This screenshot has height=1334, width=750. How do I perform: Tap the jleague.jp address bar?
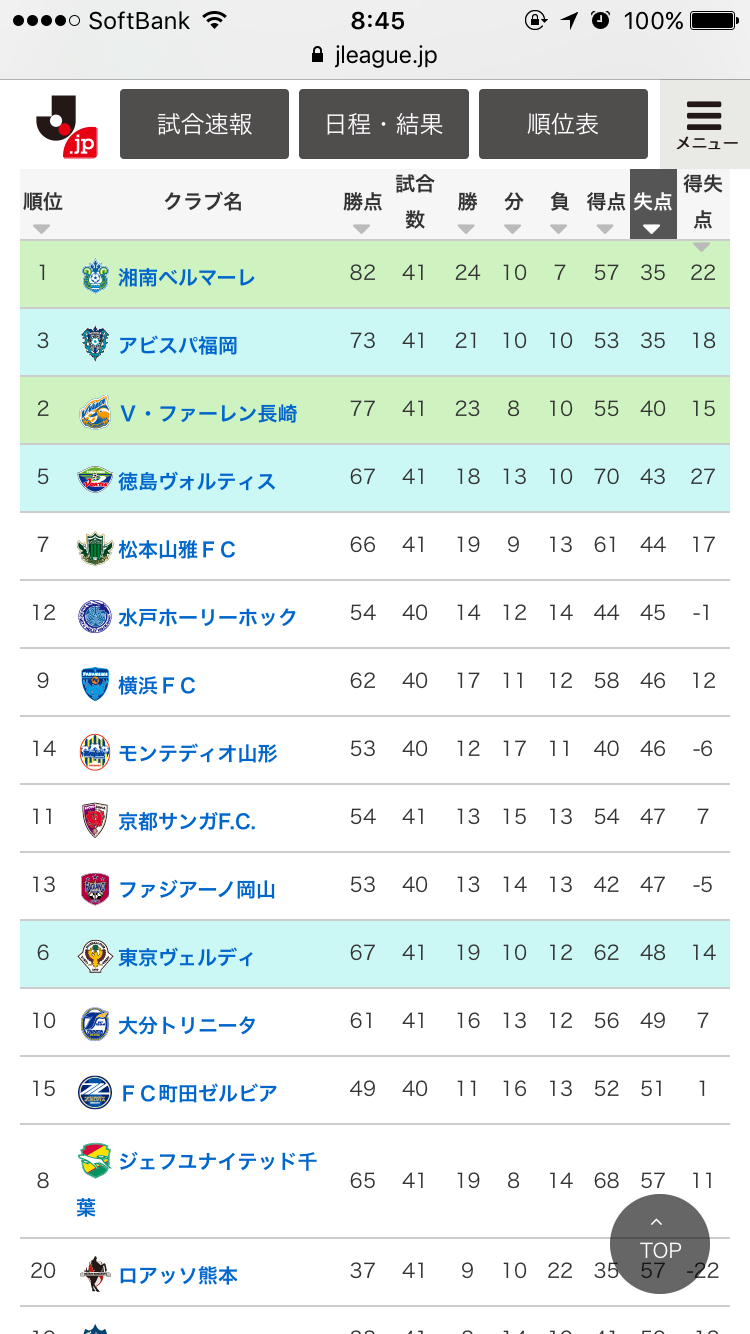pyautogui.click(x=375, y=55)
